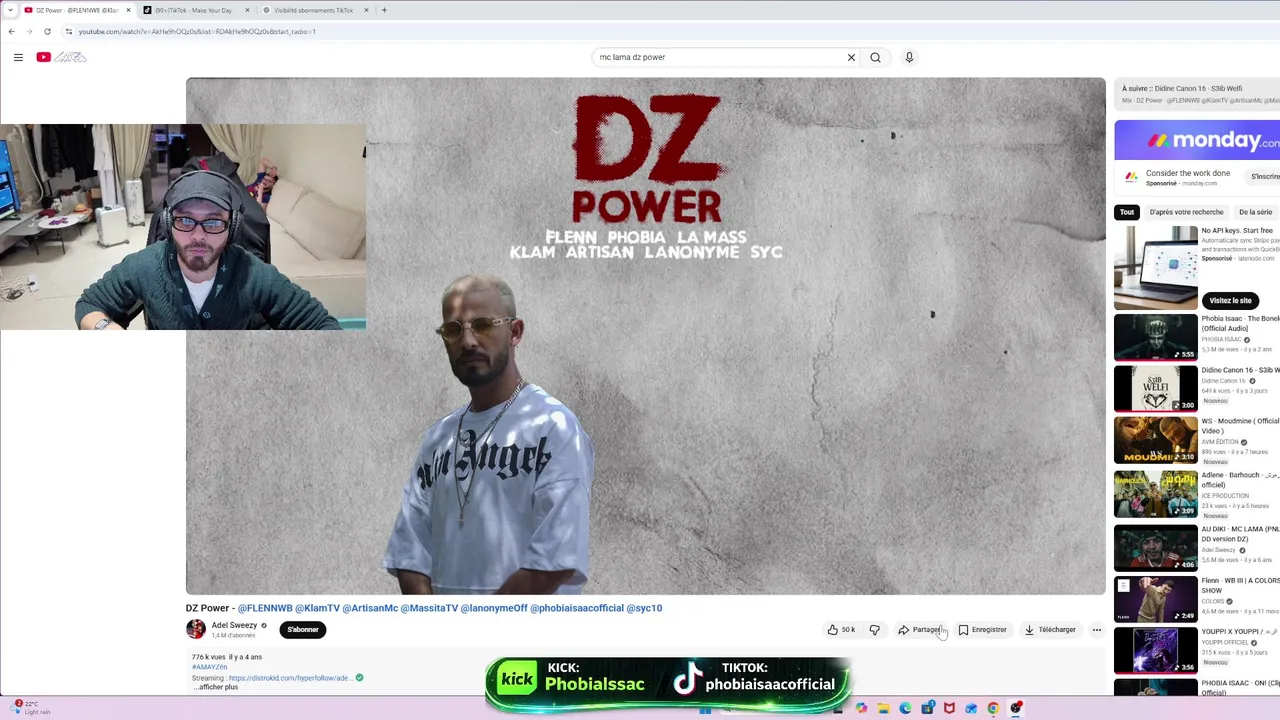1280x720 pixels.
Task: Select the Tout filter chip
Action: tap(1127, 212)
